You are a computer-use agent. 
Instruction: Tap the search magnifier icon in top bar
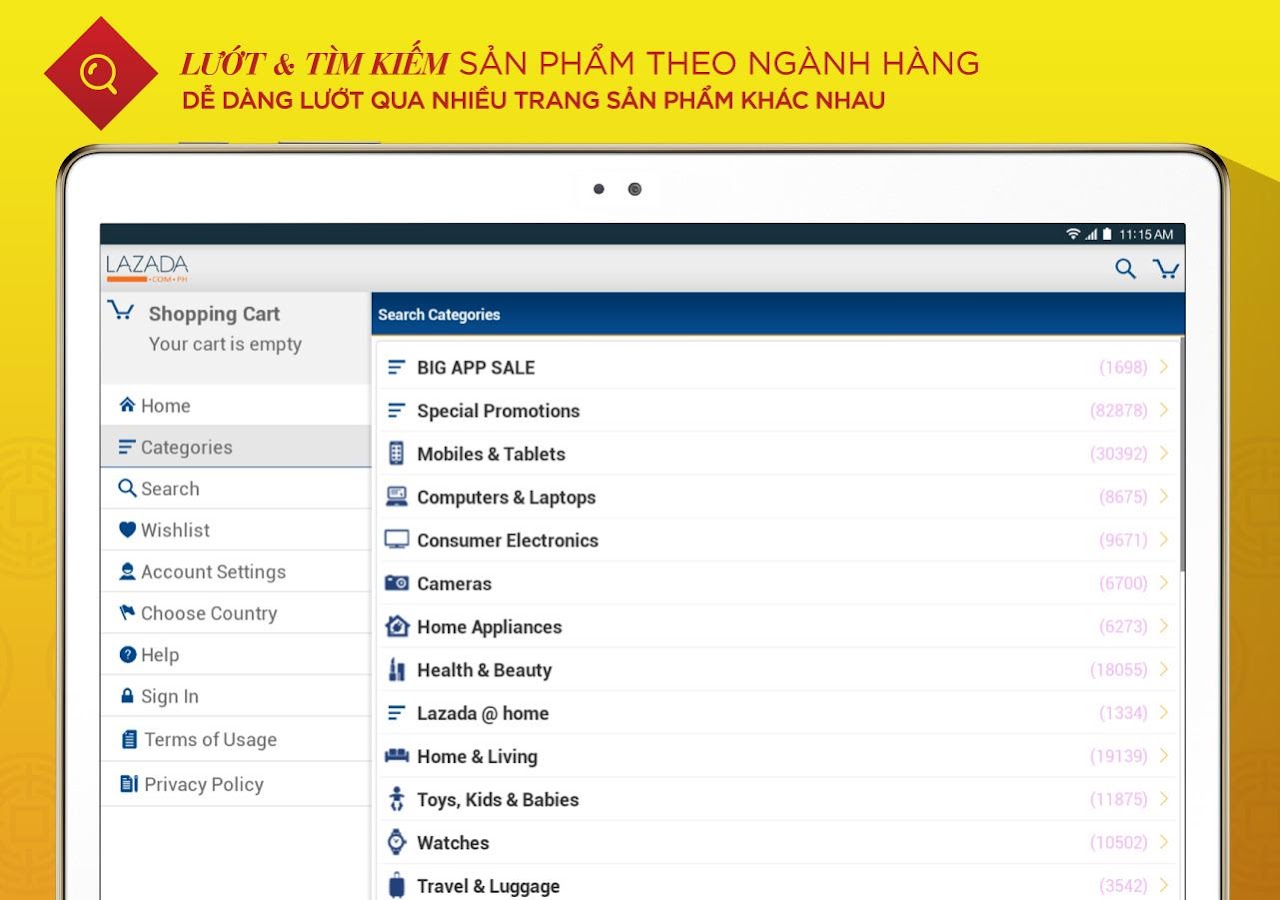tap(1126, 269)
